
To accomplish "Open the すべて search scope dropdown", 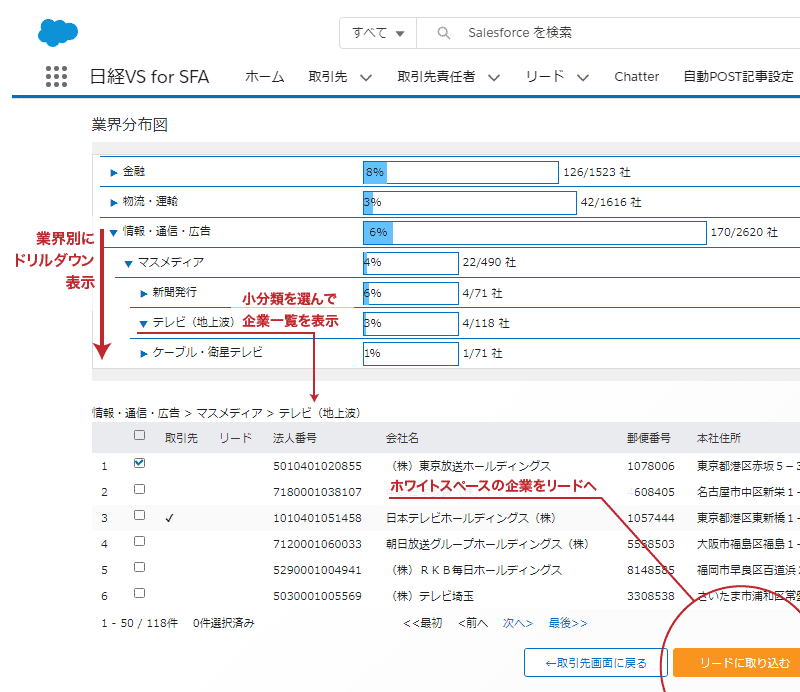I will (x=378, y=33).
